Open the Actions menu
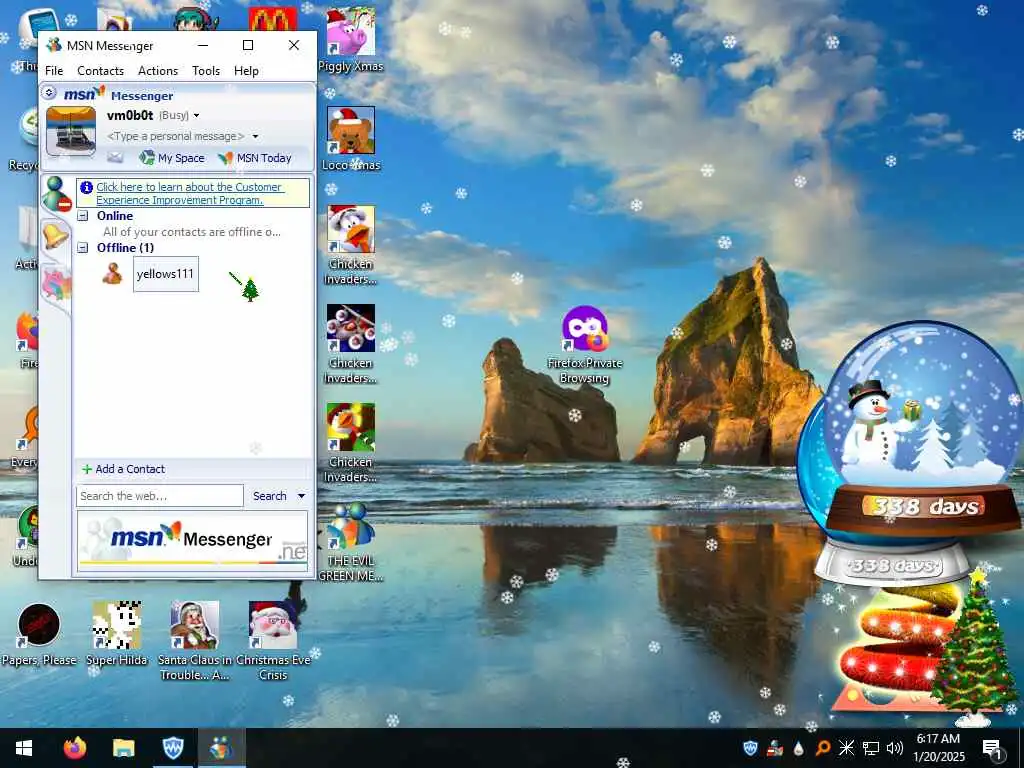Viewport: 1024px width, 768px height. click(x=157, y=71)
